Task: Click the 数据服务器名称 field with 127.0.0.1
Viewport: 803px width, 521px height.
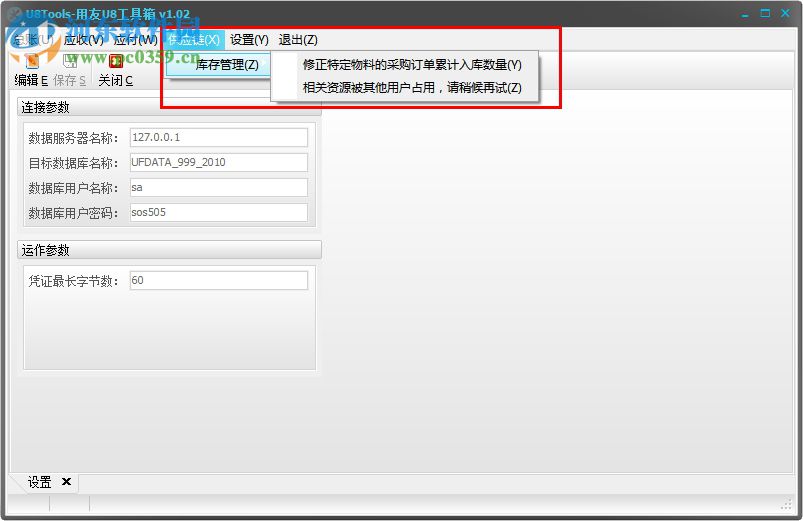Action: tap(219, 137)
